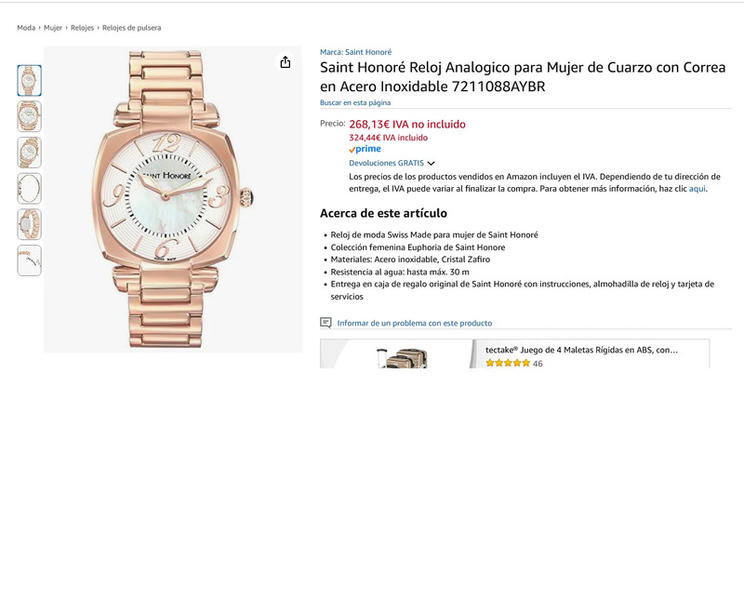Select the third watch thumbnail

tap(29, 153)
